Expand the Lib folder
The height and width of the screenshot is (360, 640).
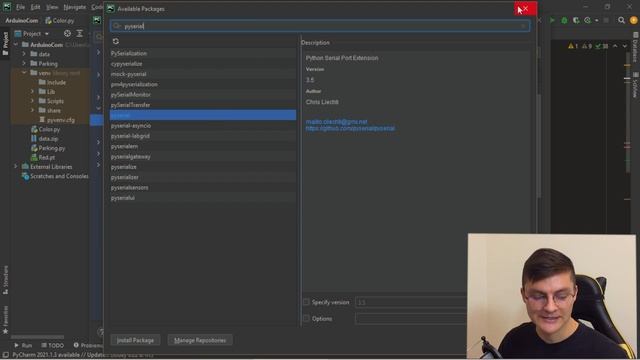coord(32,91)
